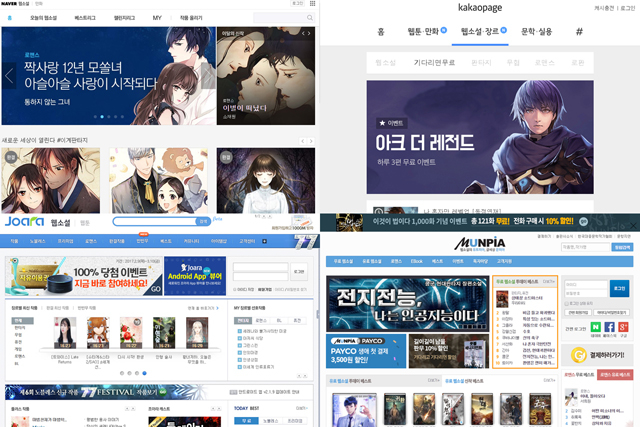Screen dimensions: 640x427
Task: Click the Naver search magnifier icon
Action: click(x=310, y=18)
